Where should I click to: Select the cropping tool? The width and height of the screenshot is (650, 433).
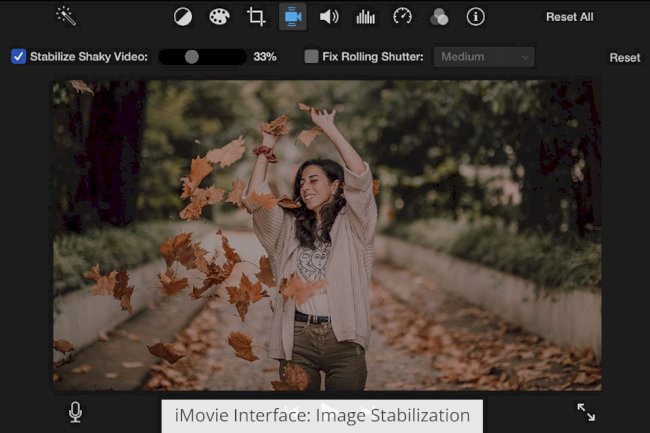(x=256, y=17)
